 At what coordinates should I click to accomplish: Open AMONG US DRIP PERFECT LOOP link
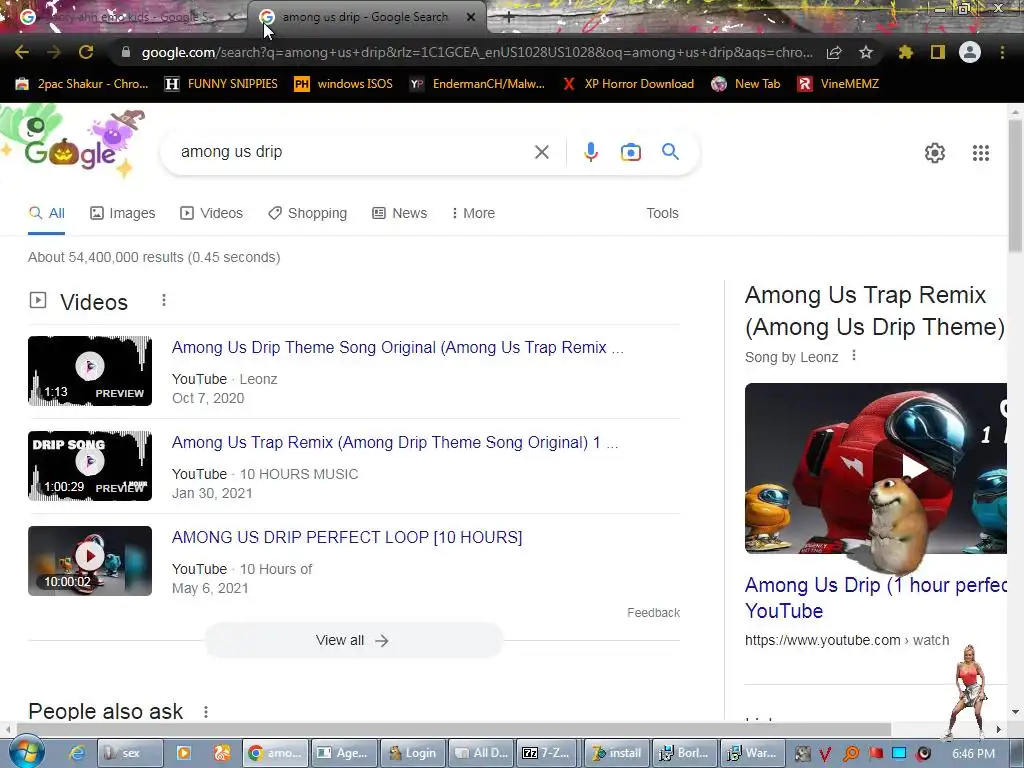347,537
